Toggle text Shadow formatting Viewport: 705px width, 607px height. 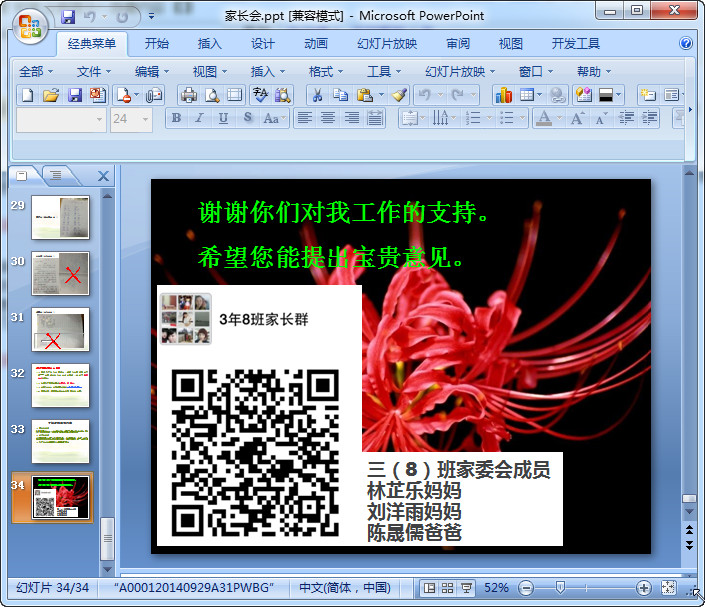[247, 118]
